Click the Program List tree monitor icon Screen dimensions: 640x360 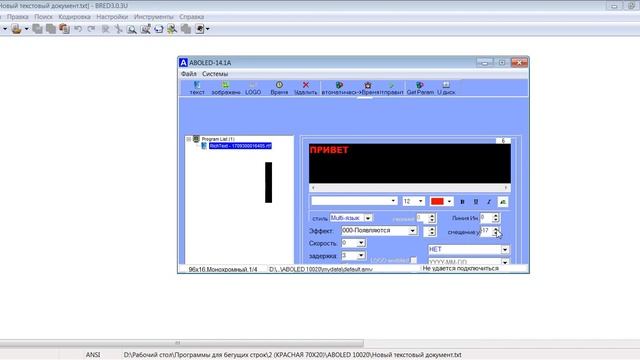[x=196, y=139]
